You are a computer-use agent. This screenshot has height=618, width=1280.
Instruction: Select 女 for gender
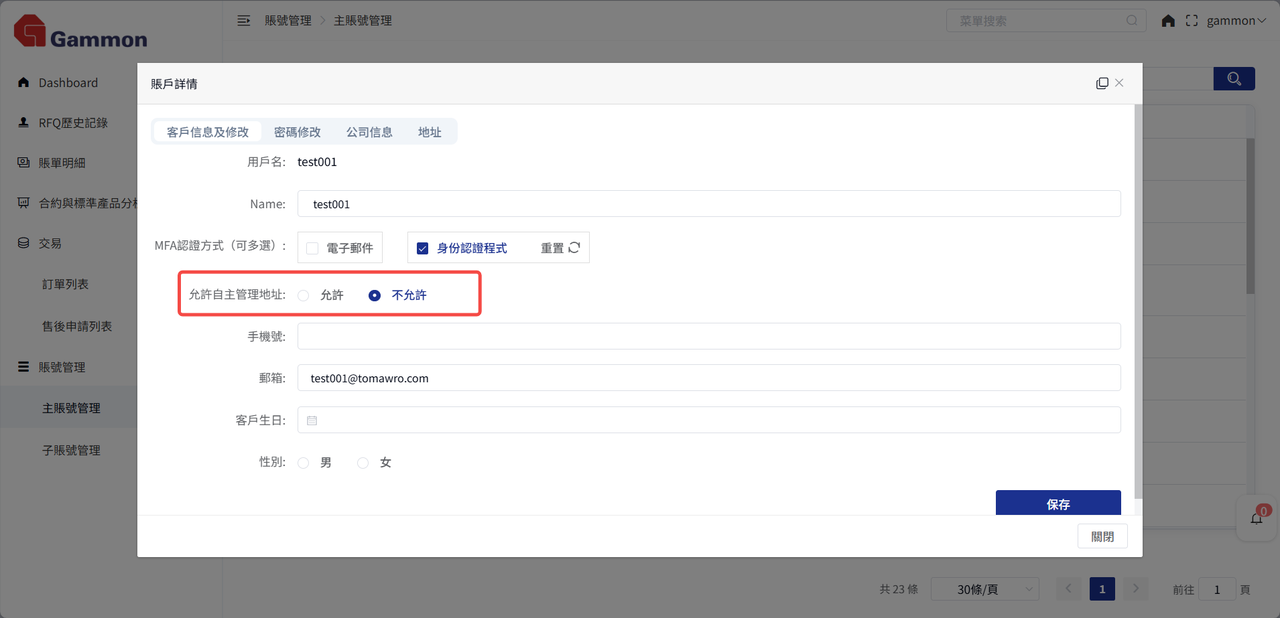pyautogui.click(x=363, y=463)
